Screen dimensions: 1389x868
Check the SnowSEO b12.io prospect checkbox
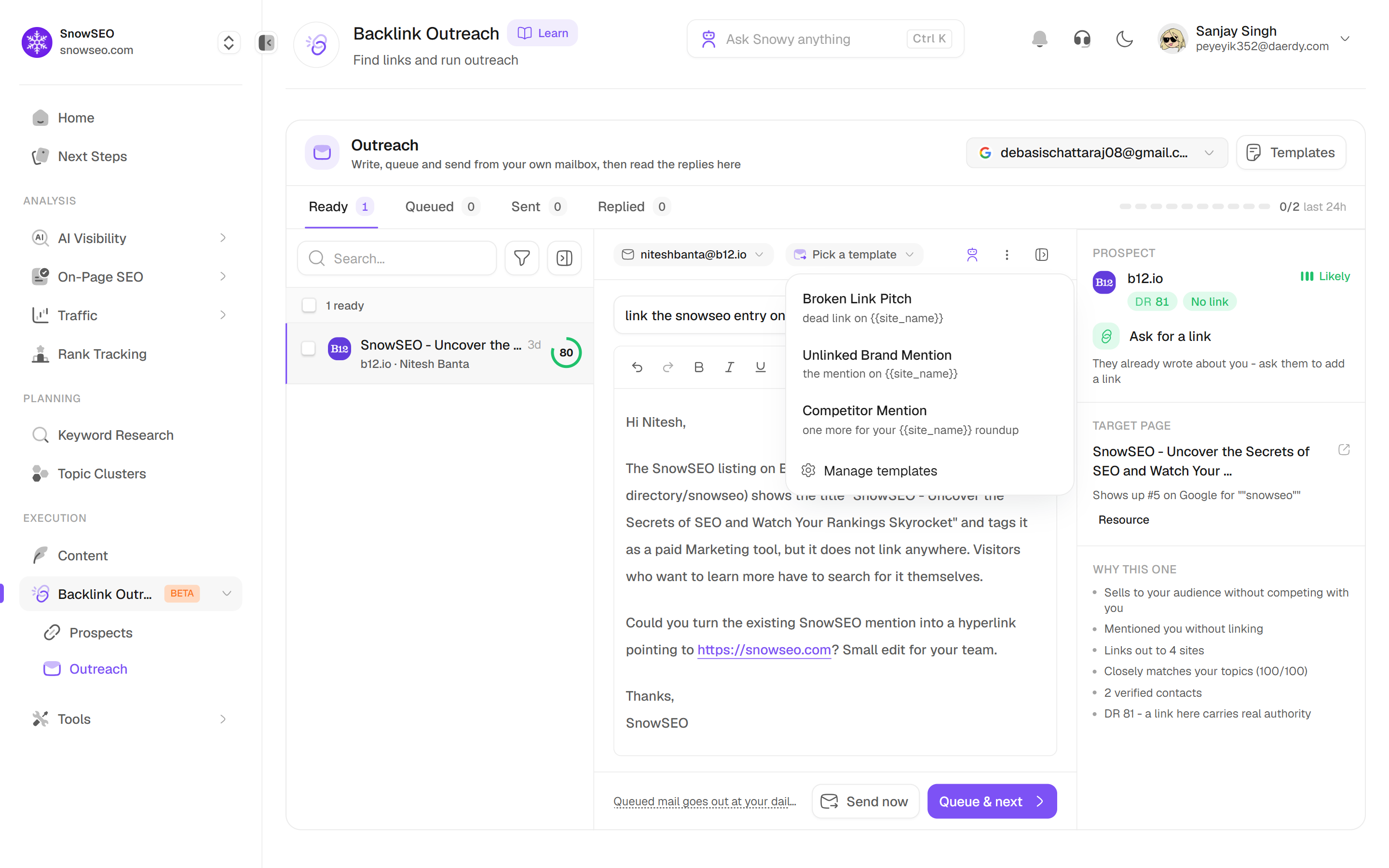pyautogui.click(x=309, y=348)
